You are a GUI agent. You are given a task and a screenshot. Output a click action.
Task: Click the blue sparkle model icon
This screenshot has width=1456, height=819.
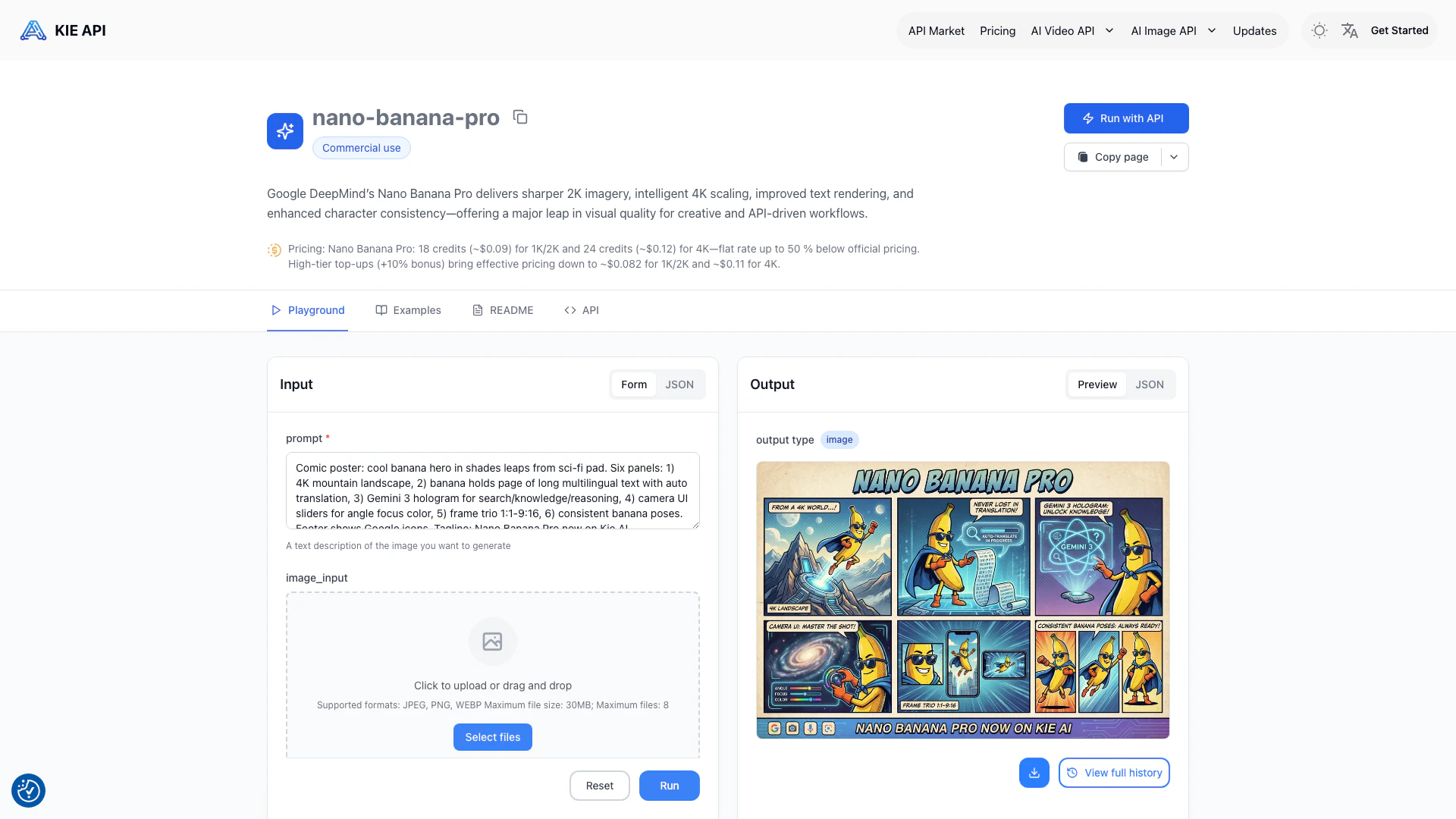pyautogui.click(x=285, y=131)
